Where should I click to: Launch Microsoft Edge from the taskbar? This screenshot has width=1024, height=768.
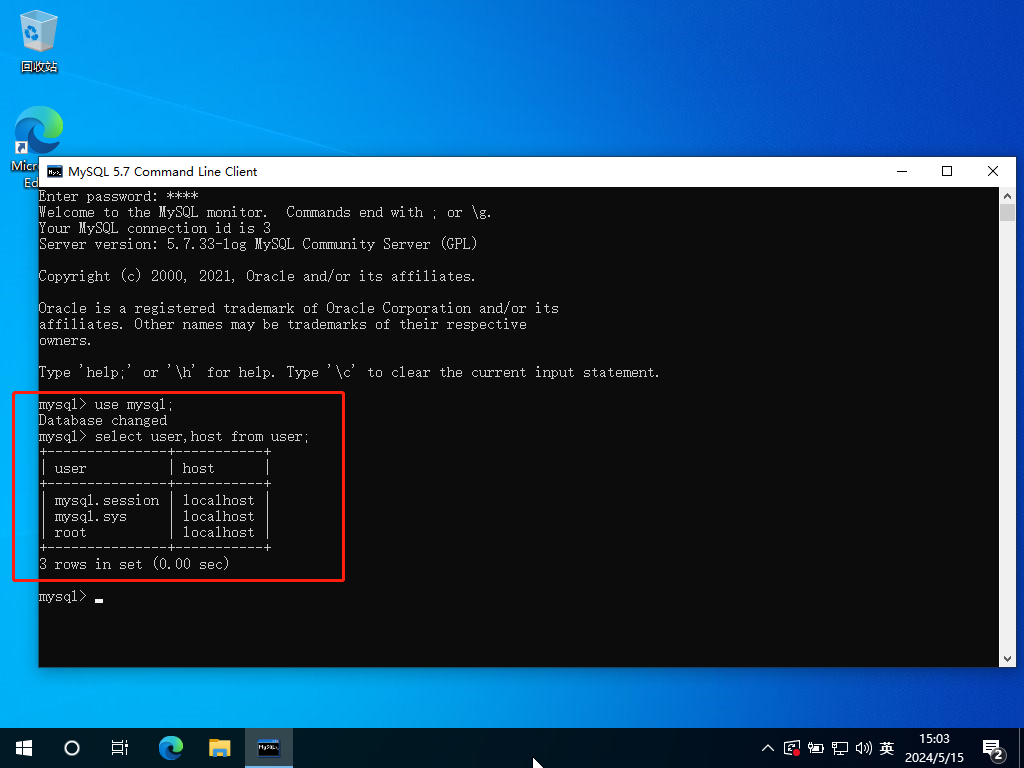[172, 747]
